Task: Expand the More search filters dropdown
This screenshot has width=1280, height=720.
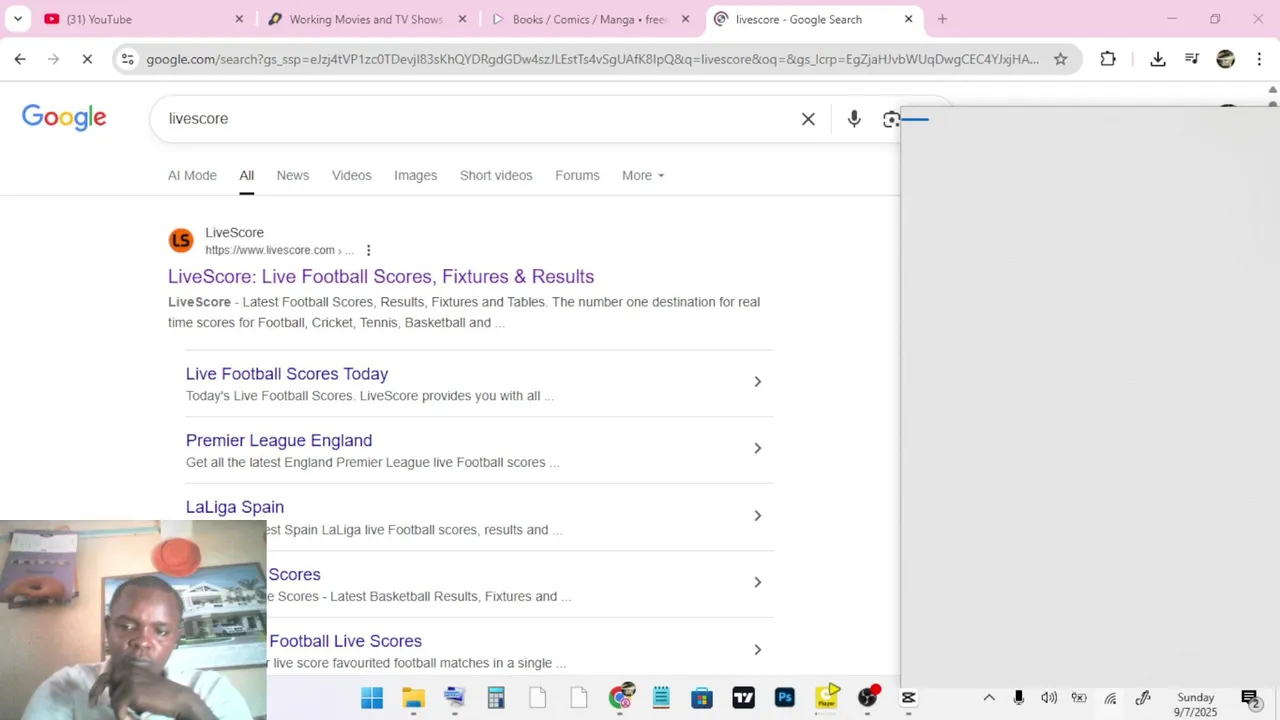Action: pos(643,175)
